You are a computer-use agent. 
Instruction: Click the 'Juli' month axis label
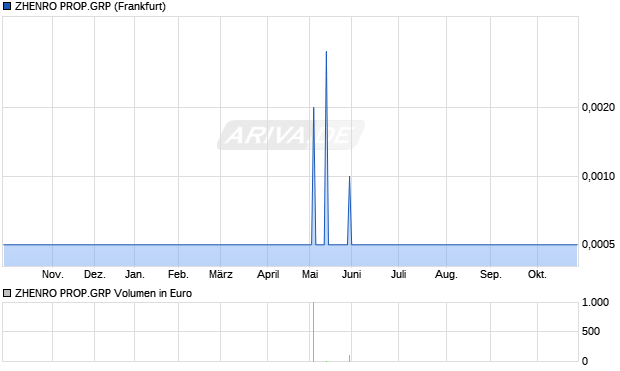point(399,274)
